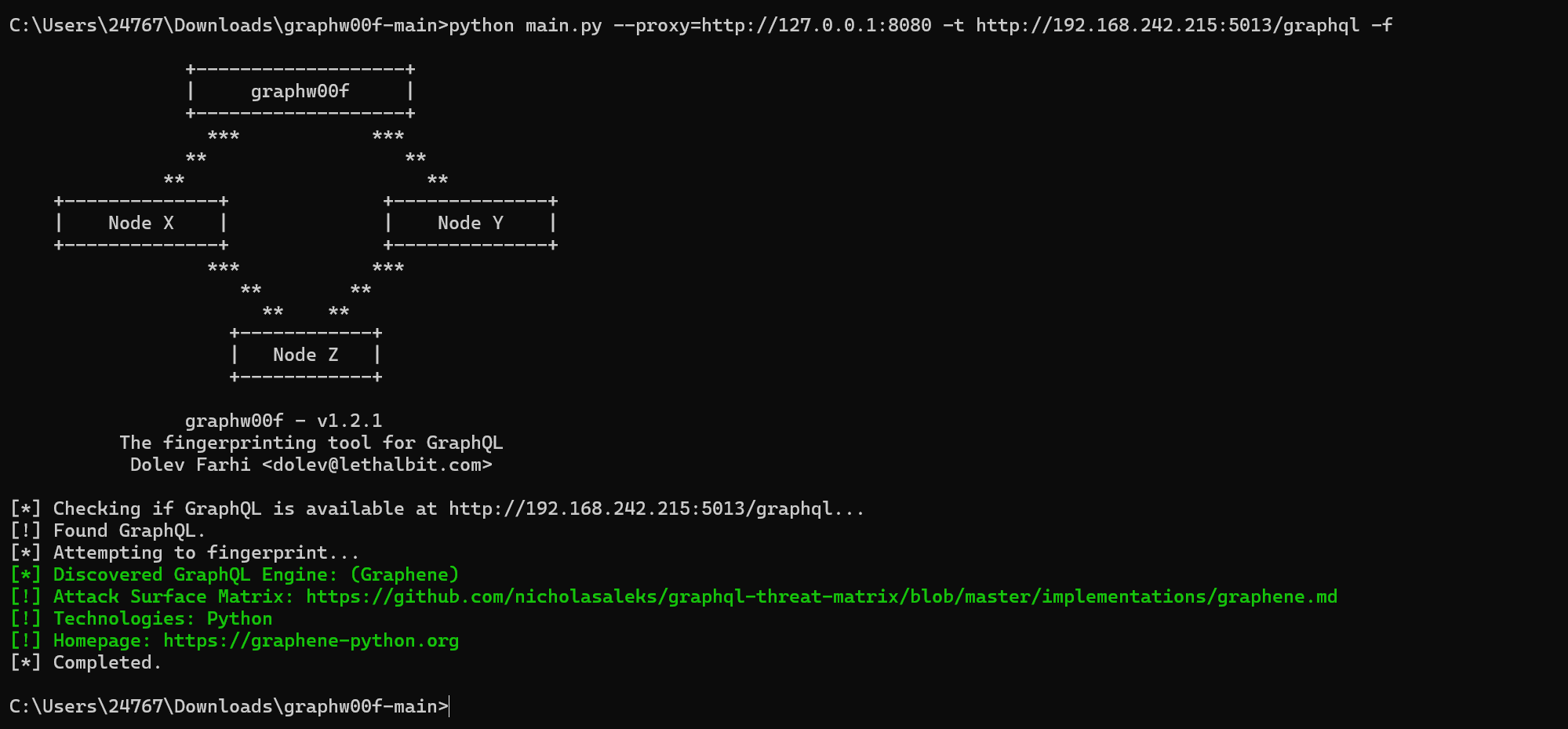Open the graphene-python.org homepage link

[x=311, y=640]
